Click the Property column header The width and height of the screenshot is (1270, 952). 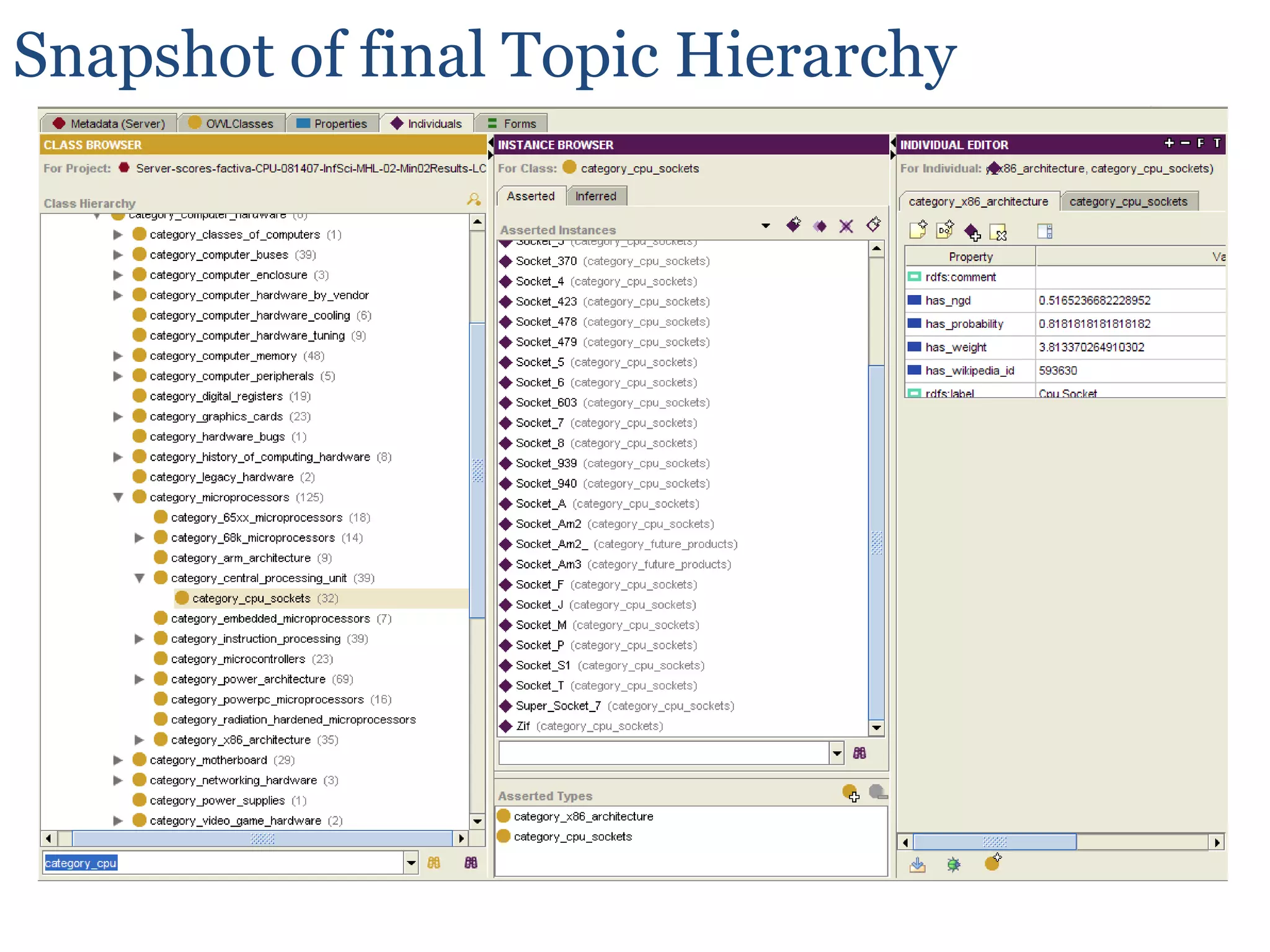[x=970, y=257]
